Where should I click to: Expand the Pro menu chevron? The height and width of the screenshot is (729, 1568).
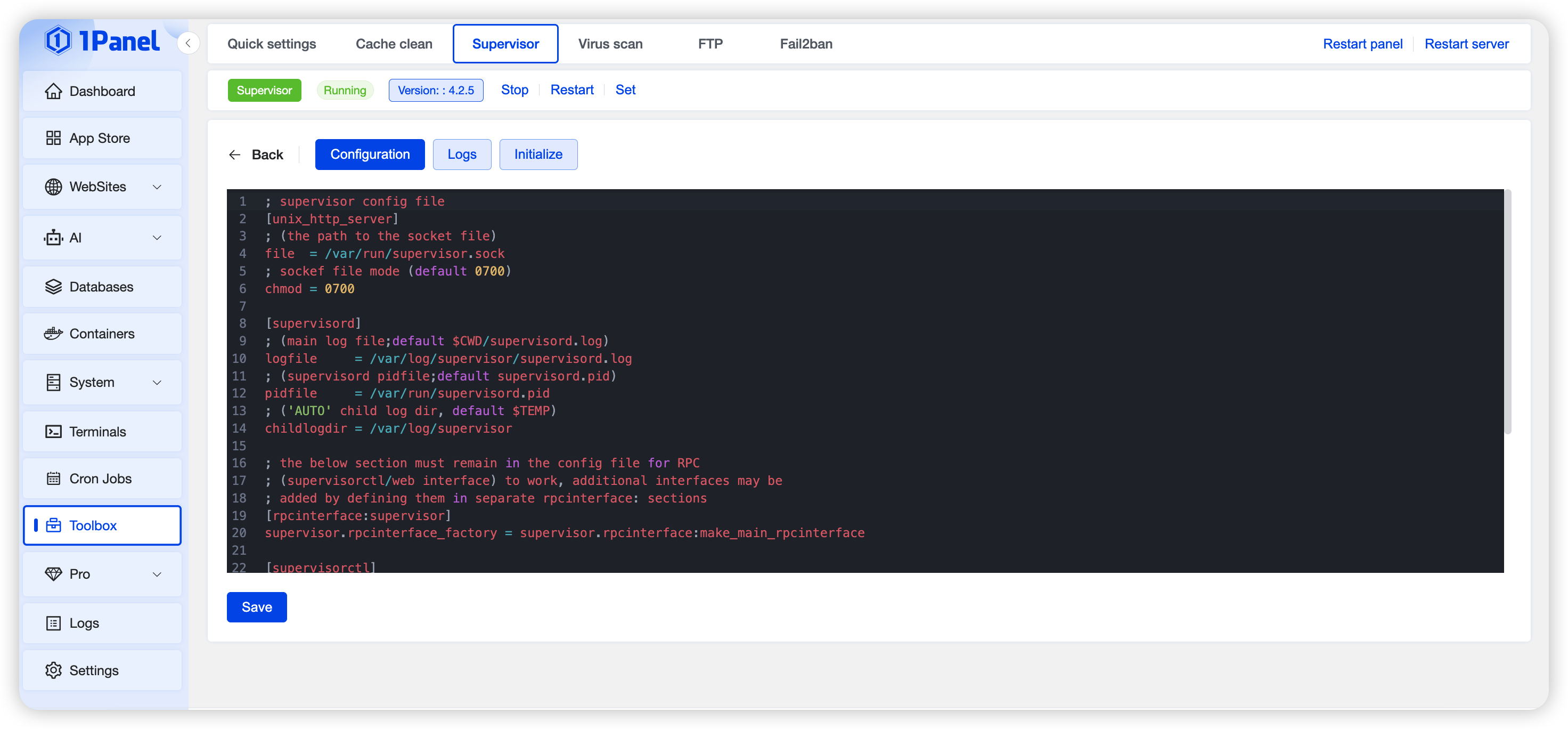coord(157,574)
